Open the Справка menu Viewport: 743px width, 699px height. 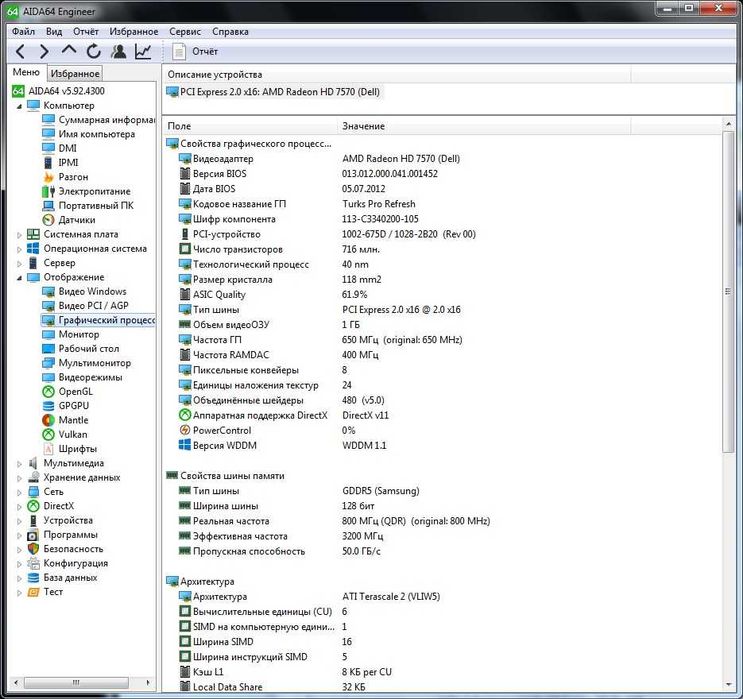coord(230,32)
